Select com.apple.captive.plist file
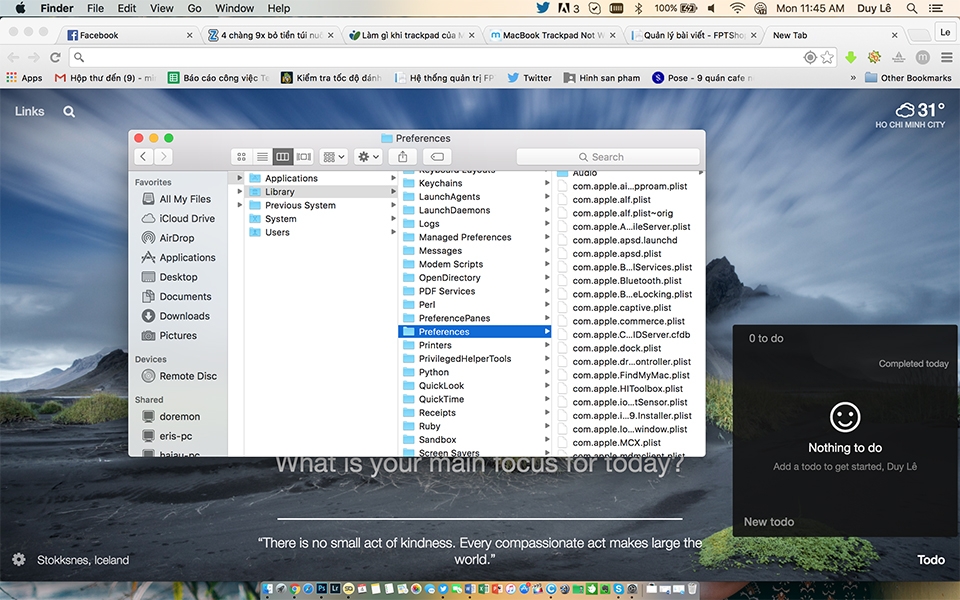 tap(628, 307)
